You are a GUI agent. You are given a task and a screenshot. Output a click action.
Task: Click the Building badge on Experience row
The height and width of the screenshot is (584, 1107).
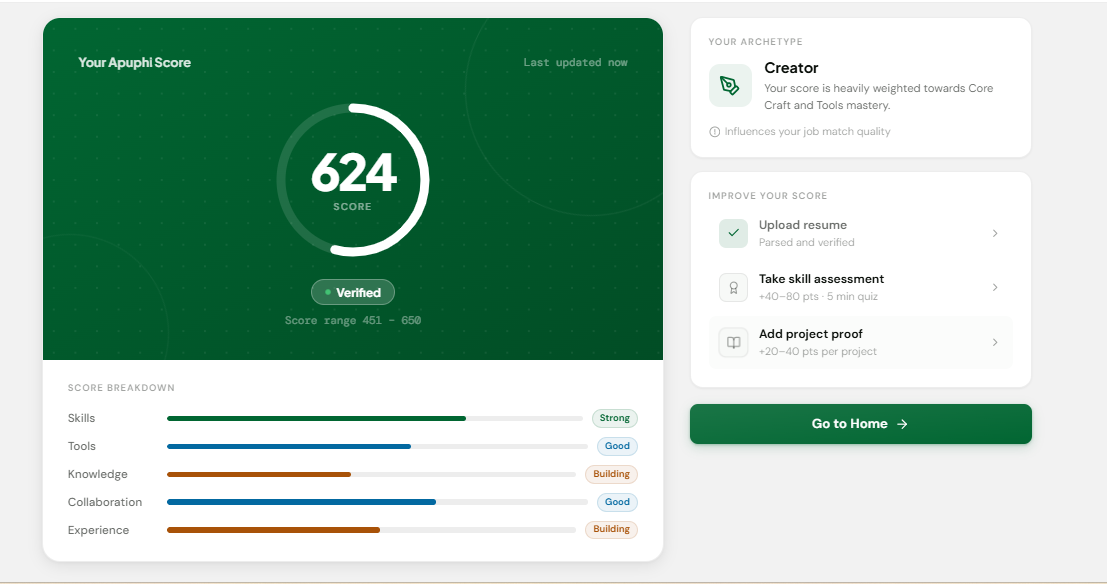coord(611,529)
